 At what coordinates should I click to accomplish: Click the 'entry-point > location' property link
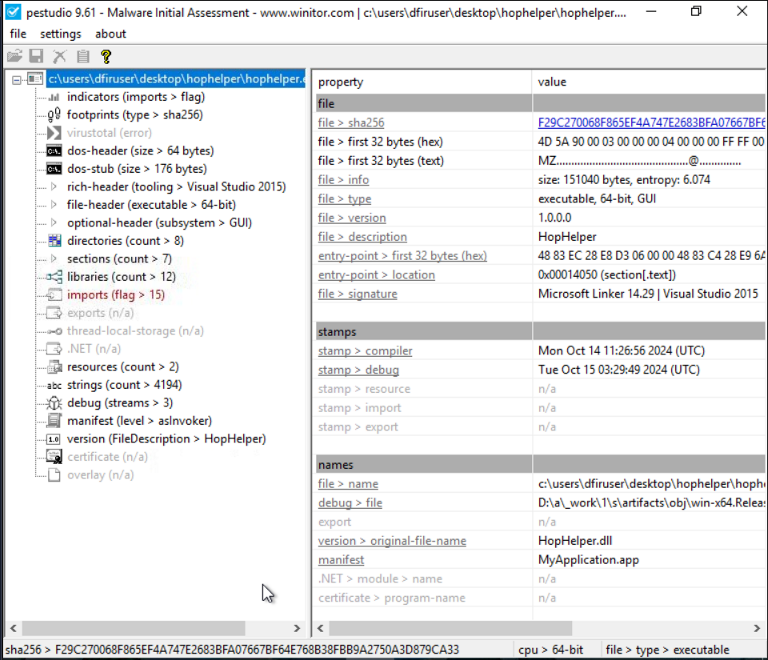(376, 275)
